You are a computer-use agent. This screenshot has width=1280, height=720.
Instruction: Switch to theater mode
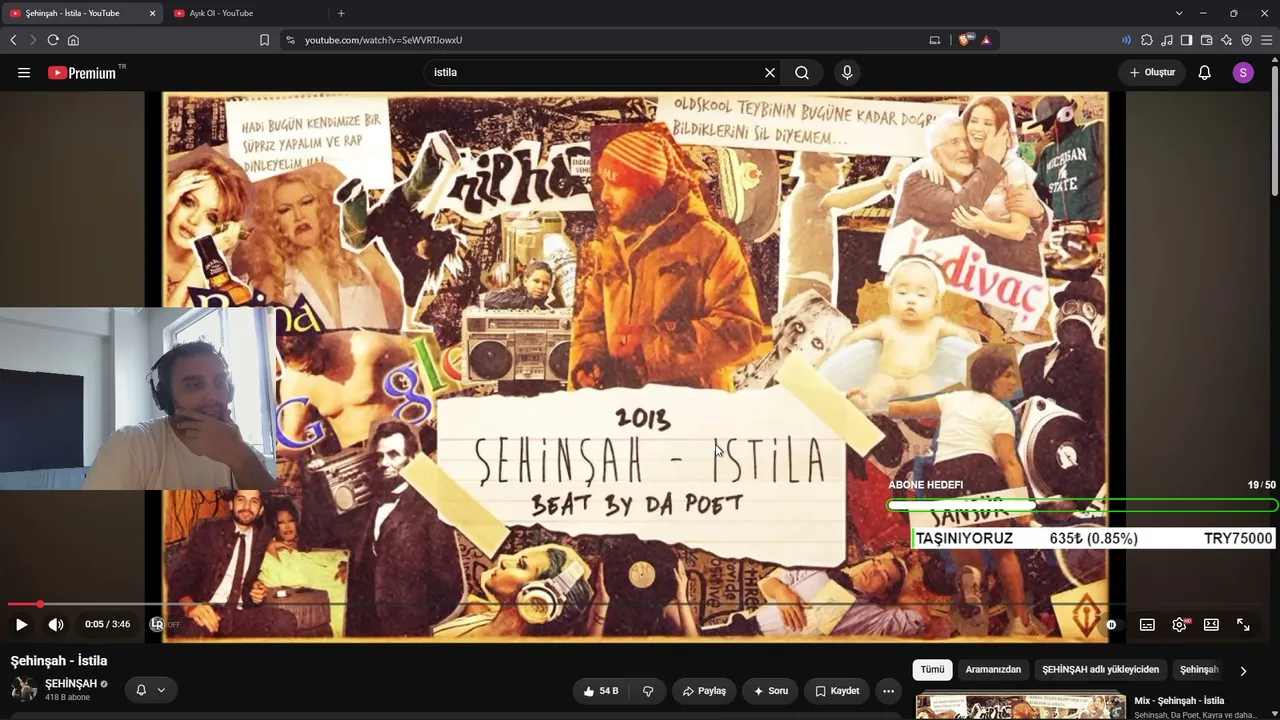1211,624
